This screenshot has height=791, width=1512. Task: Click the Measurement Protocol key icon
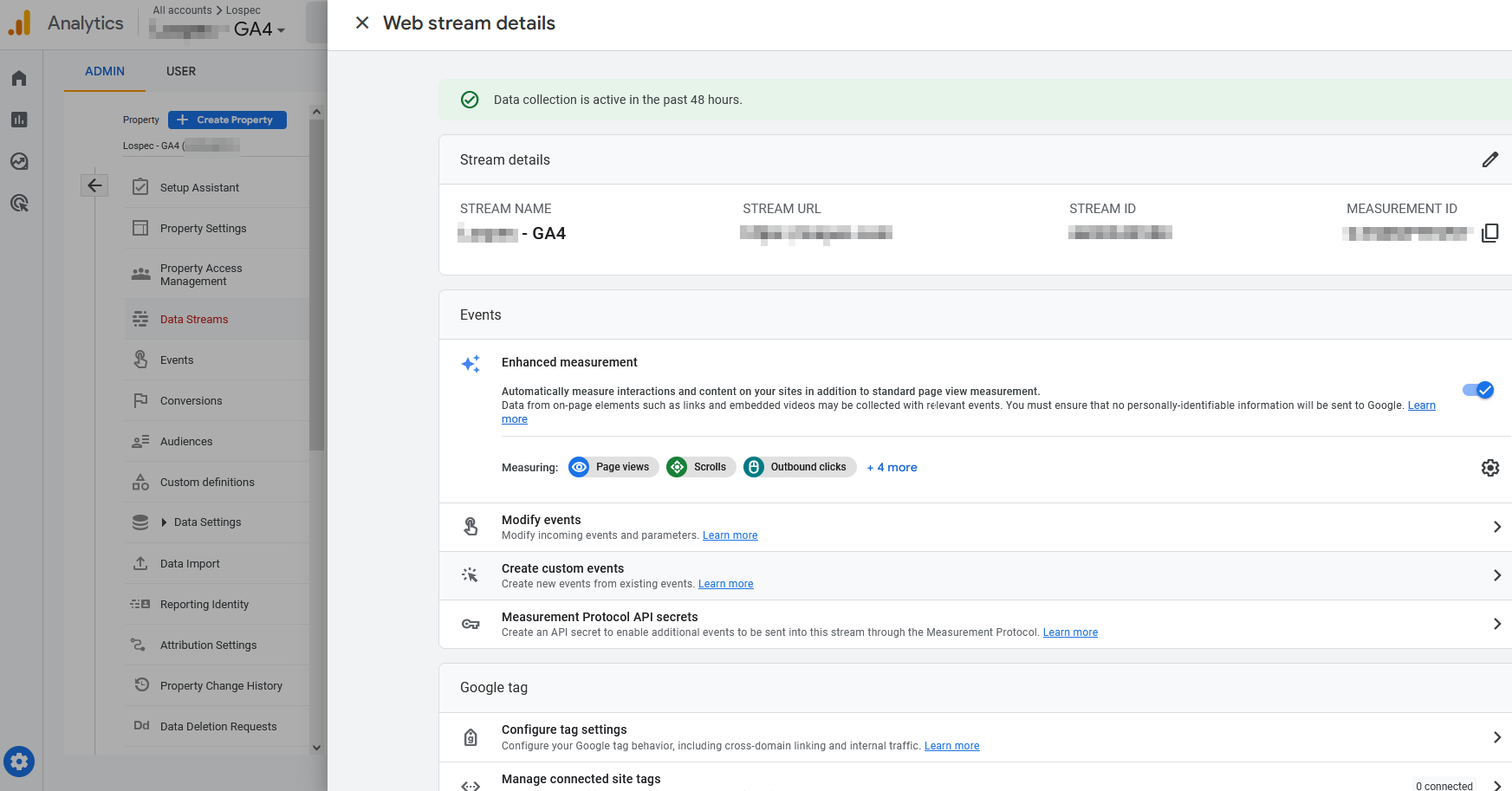pos(470,624)
